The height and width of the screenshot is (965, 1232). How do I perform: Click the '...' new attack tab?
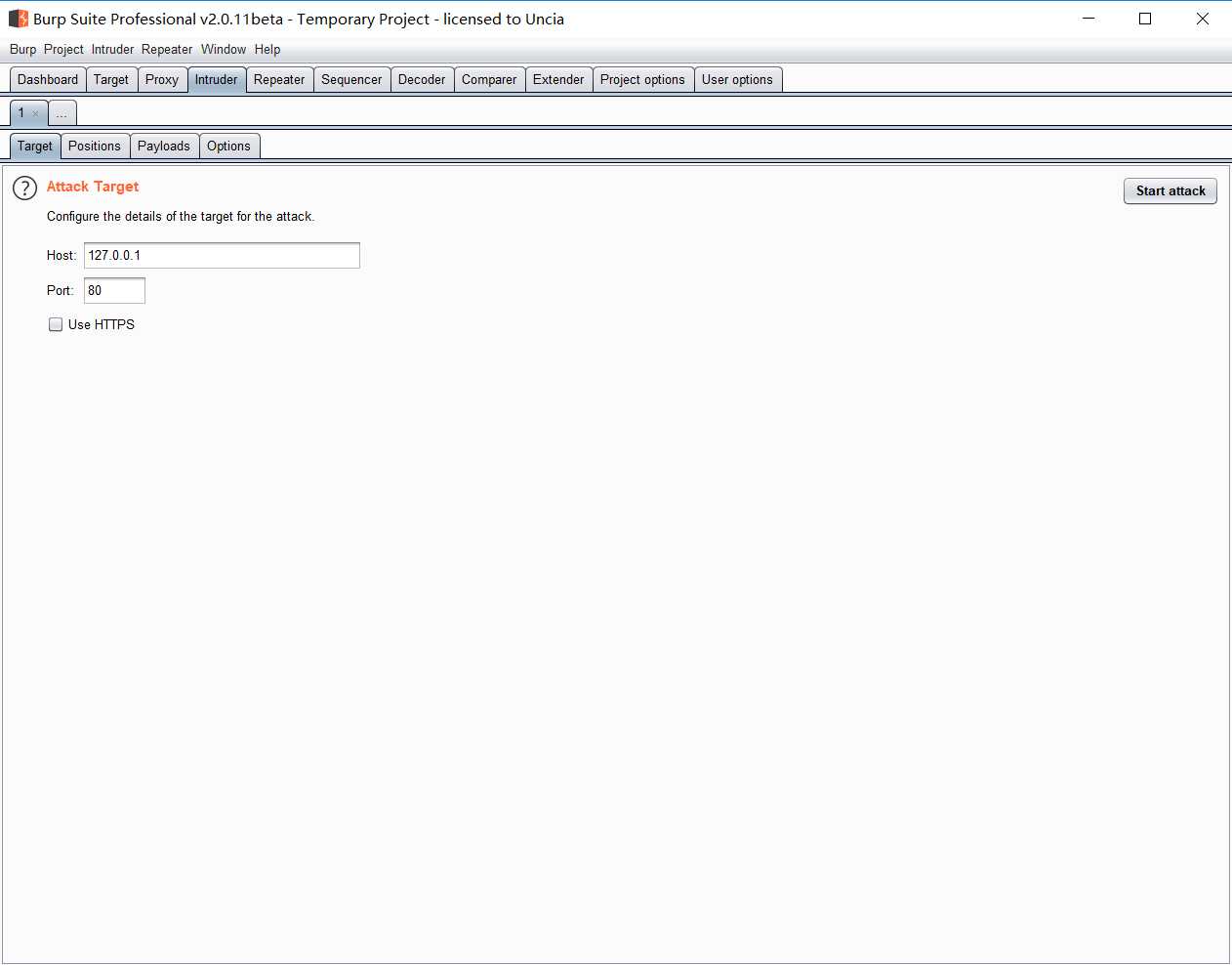[62, 113]
